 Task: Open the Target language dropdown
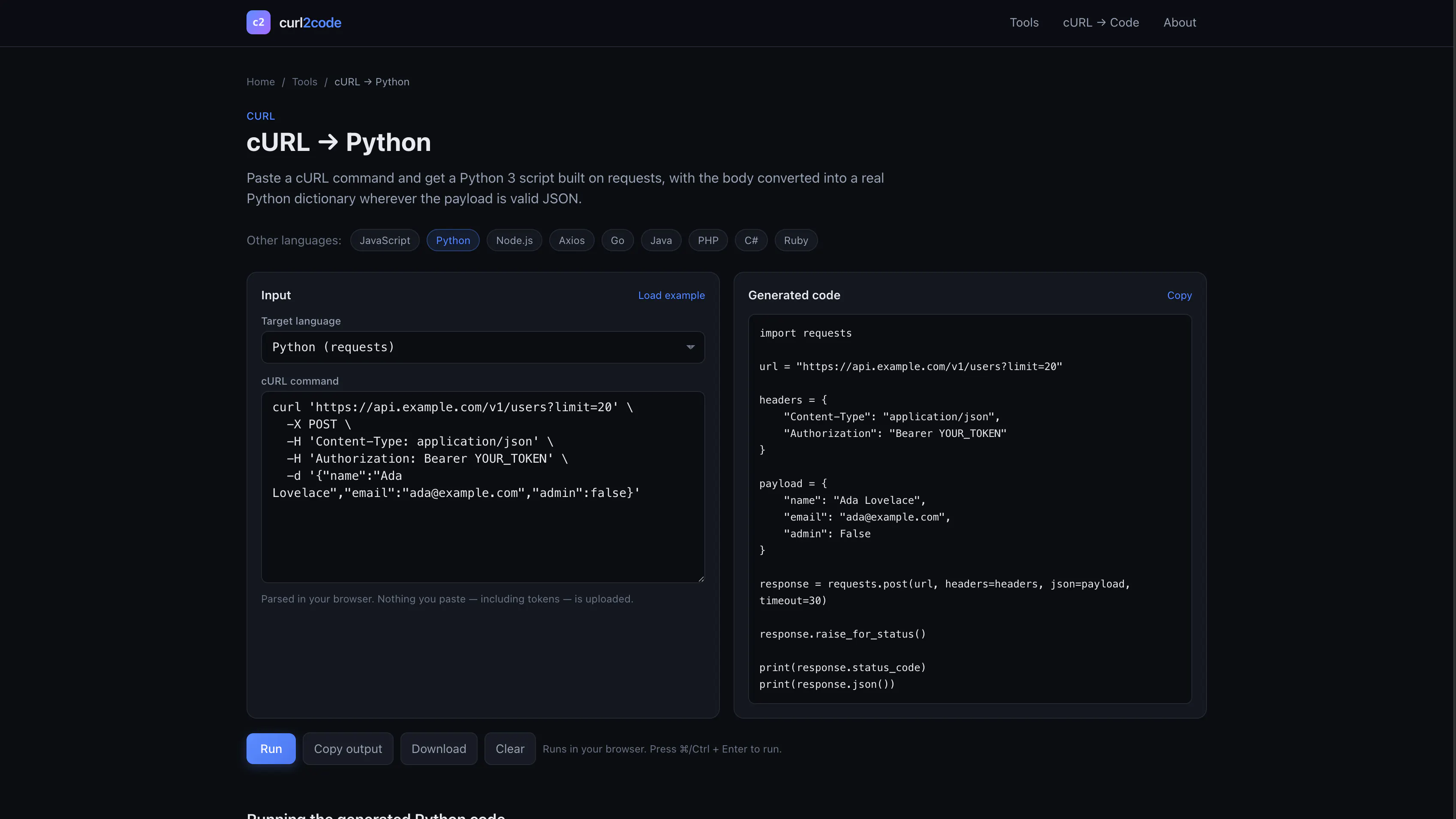(x=483, y=347)
